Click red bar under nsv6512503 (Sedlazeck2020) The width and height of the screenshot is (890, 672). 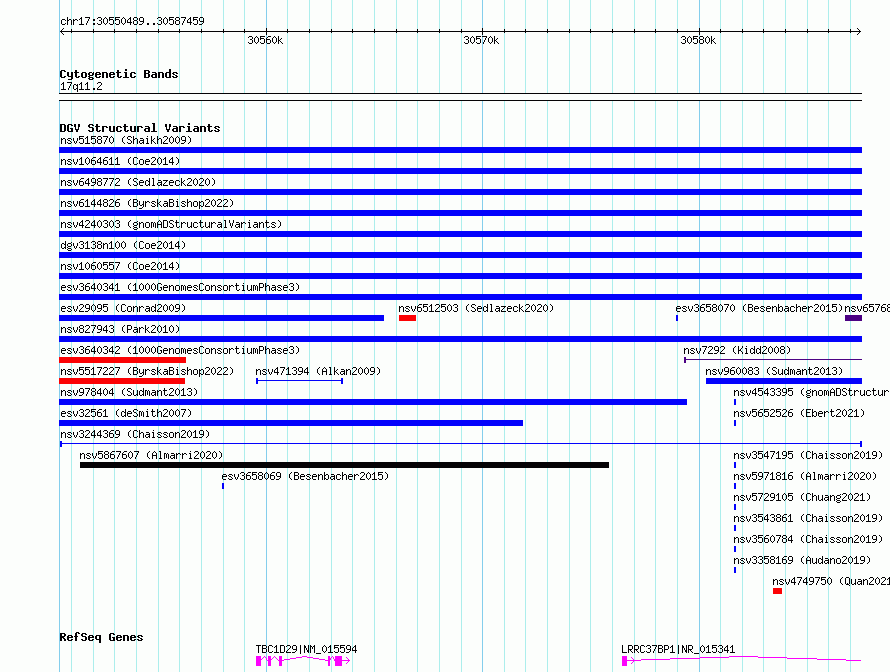tap(408, 318)
